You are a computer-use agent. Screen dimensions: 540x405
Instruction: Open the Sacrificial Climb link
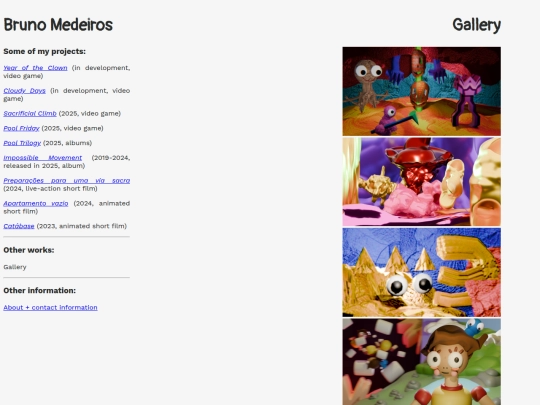point(30,113)
